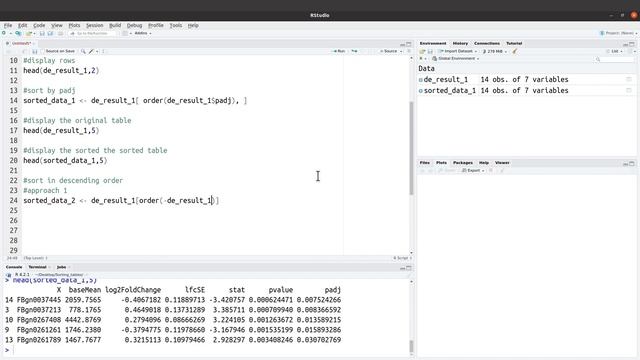Open memory usage 279 MiB dropdown
Screen dimensions: 640x360
[x=495, y=51]
